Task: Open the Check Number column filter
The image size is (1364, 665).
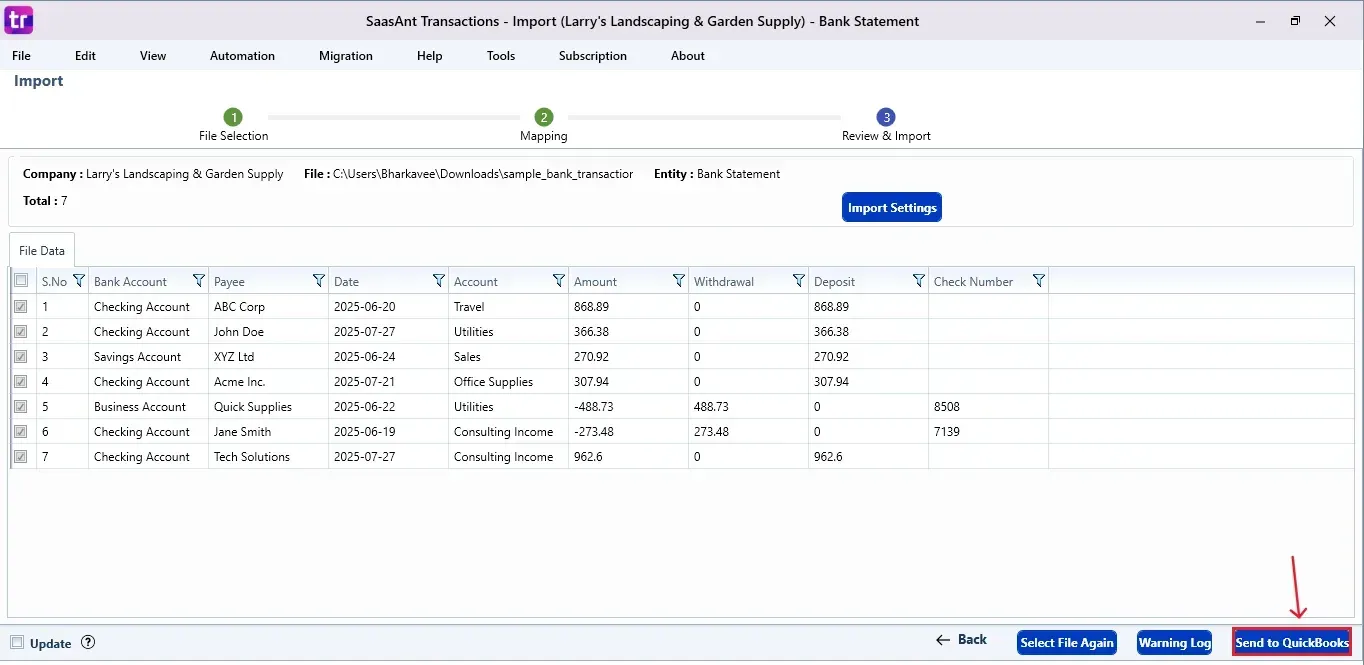Action: (x=1039, y=281)
